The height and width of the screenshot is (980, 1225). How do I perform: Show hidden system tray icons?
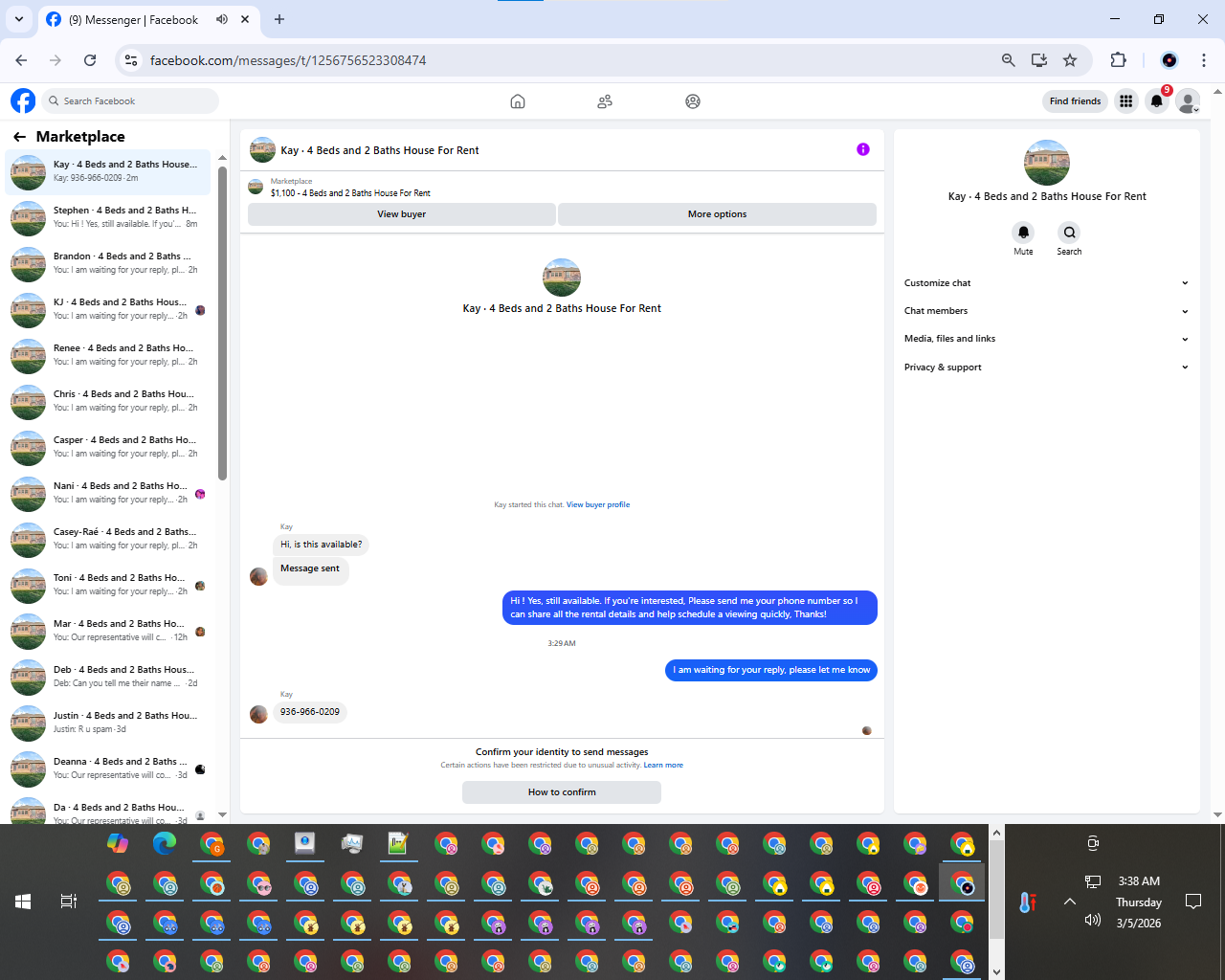tap(1070, 902)
